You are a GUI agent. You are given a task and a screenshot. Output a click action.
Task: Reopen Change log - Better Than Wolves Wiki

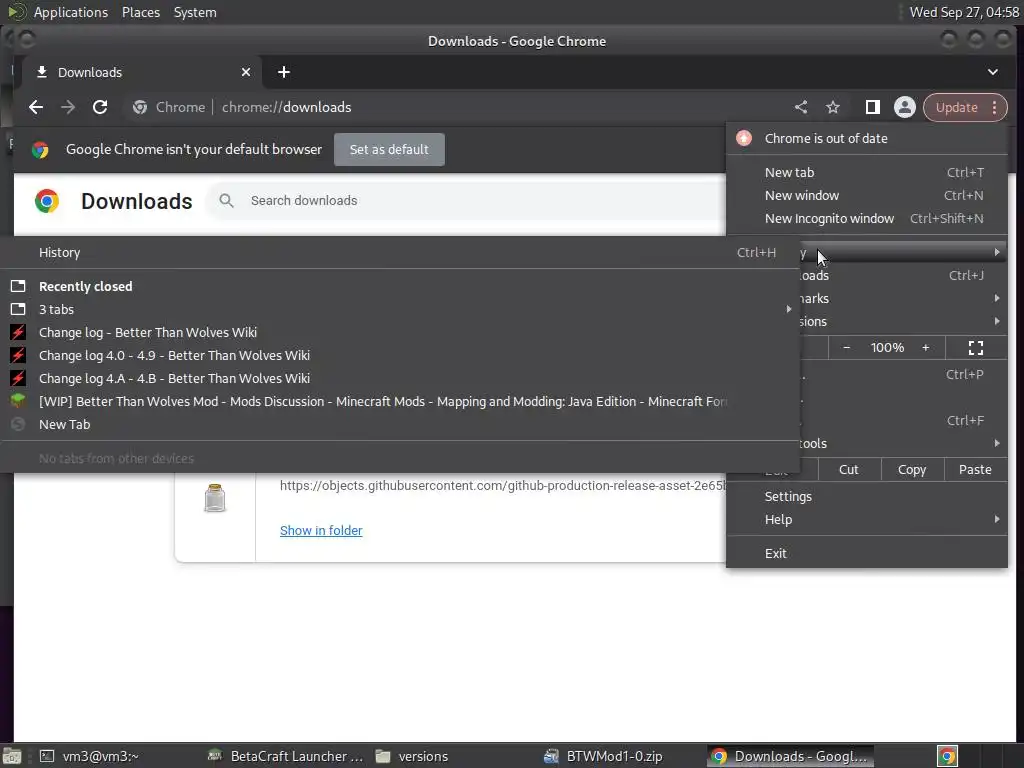[x=400, y=332]
